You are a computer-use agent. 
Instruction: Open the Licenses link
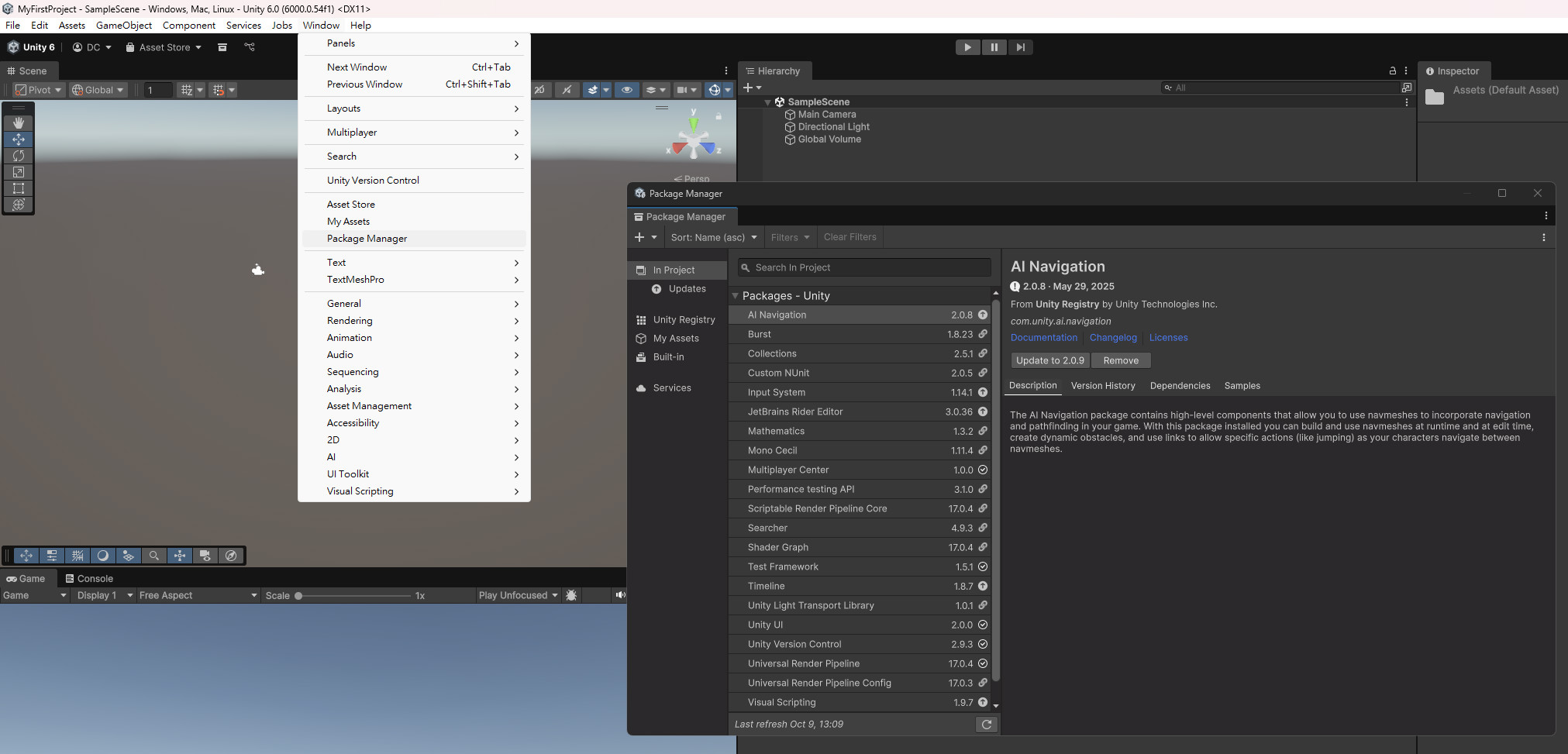(1168, 338)
